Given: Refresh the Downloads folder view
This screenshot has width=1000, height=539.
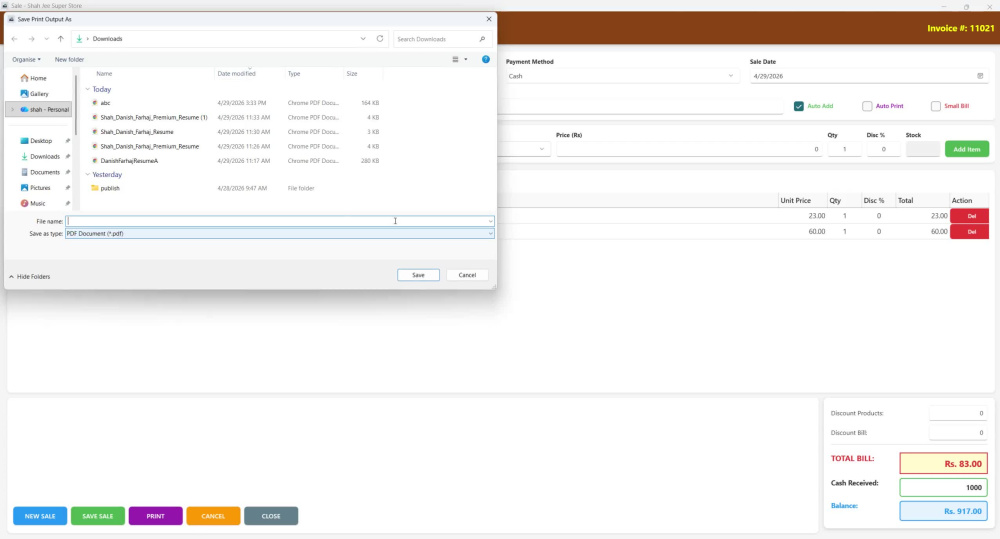Looking at the screenshot, I should click(380, 38).
